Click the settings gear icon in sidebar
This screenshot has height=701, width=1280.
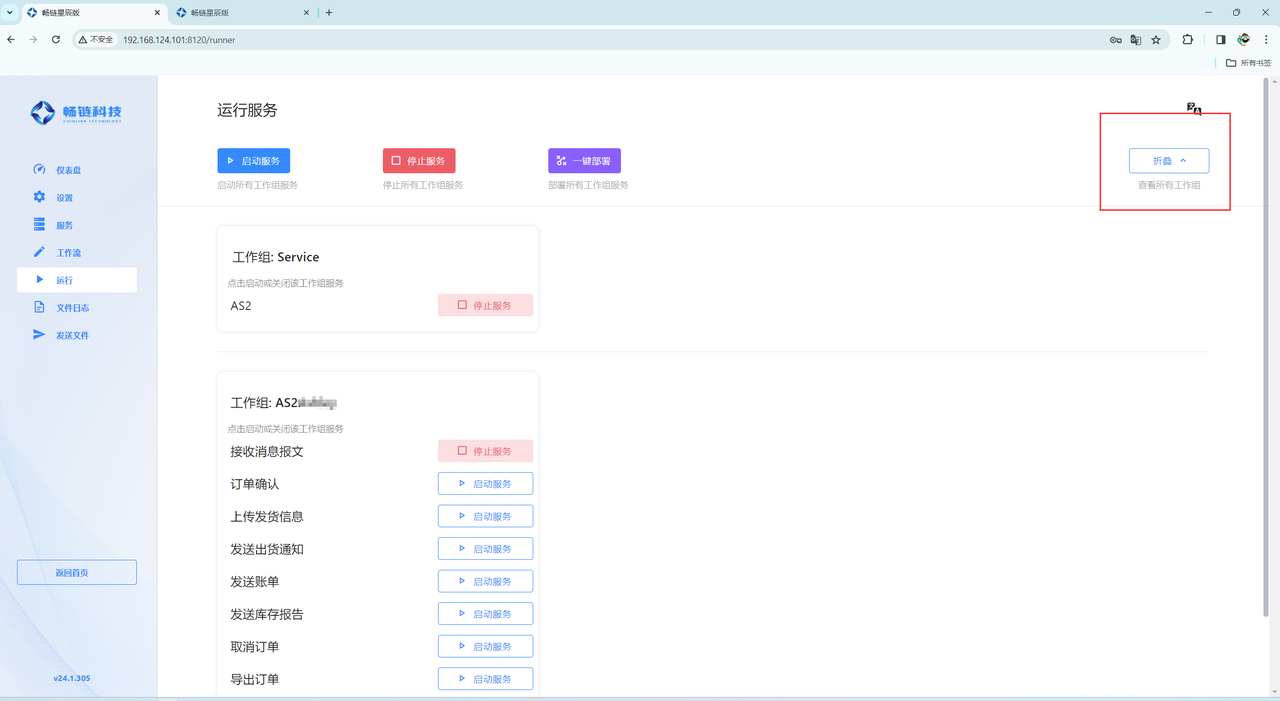point(39,197)
